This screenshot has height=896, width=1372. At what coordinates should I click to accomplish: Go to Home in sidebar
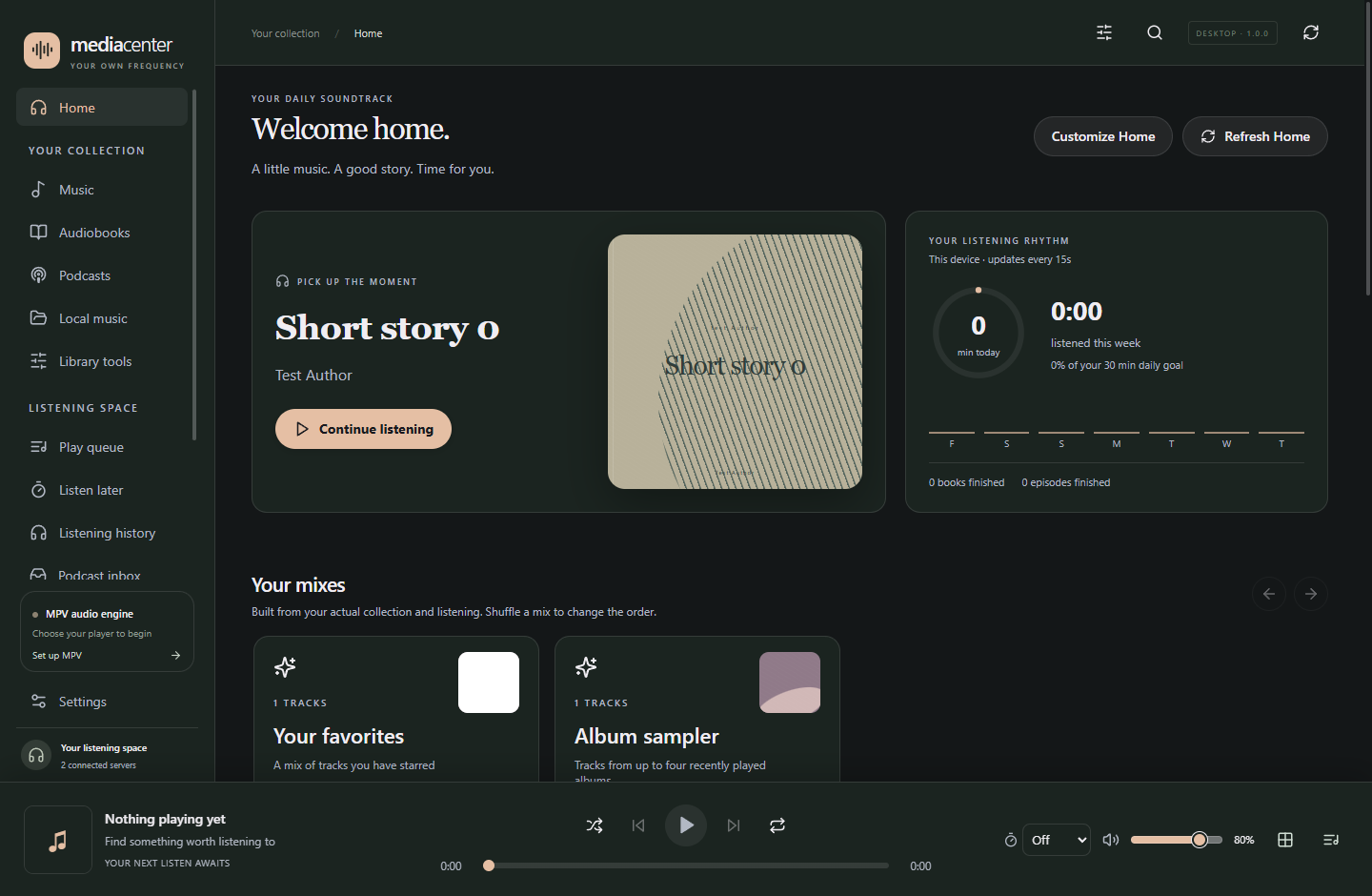(x=102, y=108)
